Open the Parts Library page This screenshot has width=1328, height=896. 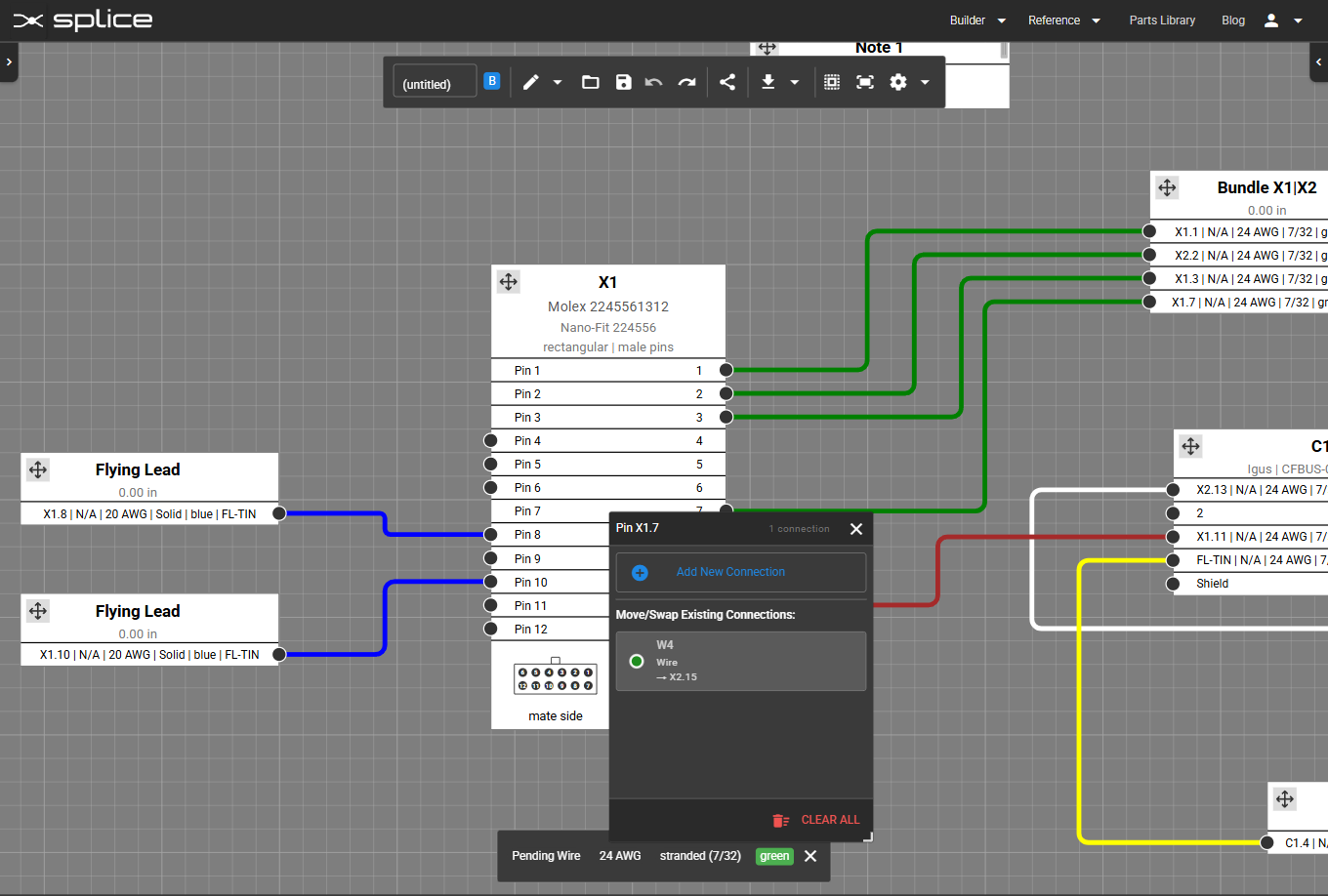[x=1162, y=20]
